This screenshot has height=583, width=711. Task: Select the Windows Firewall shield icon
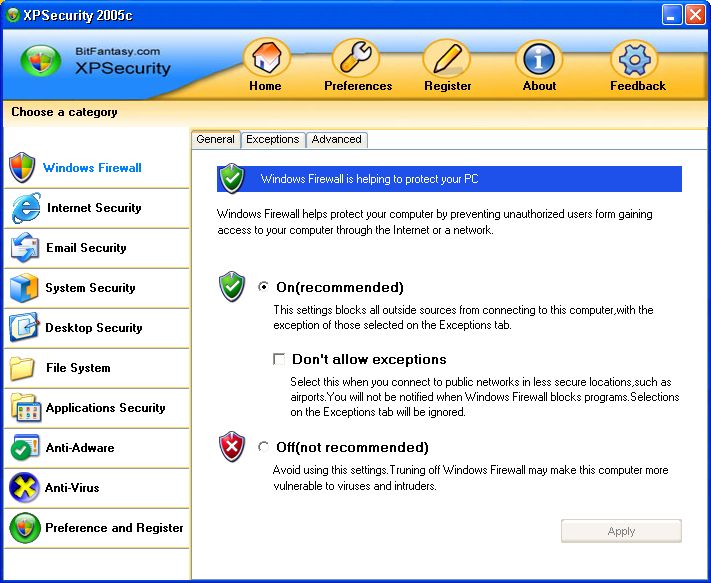click(x=22, y=168)
